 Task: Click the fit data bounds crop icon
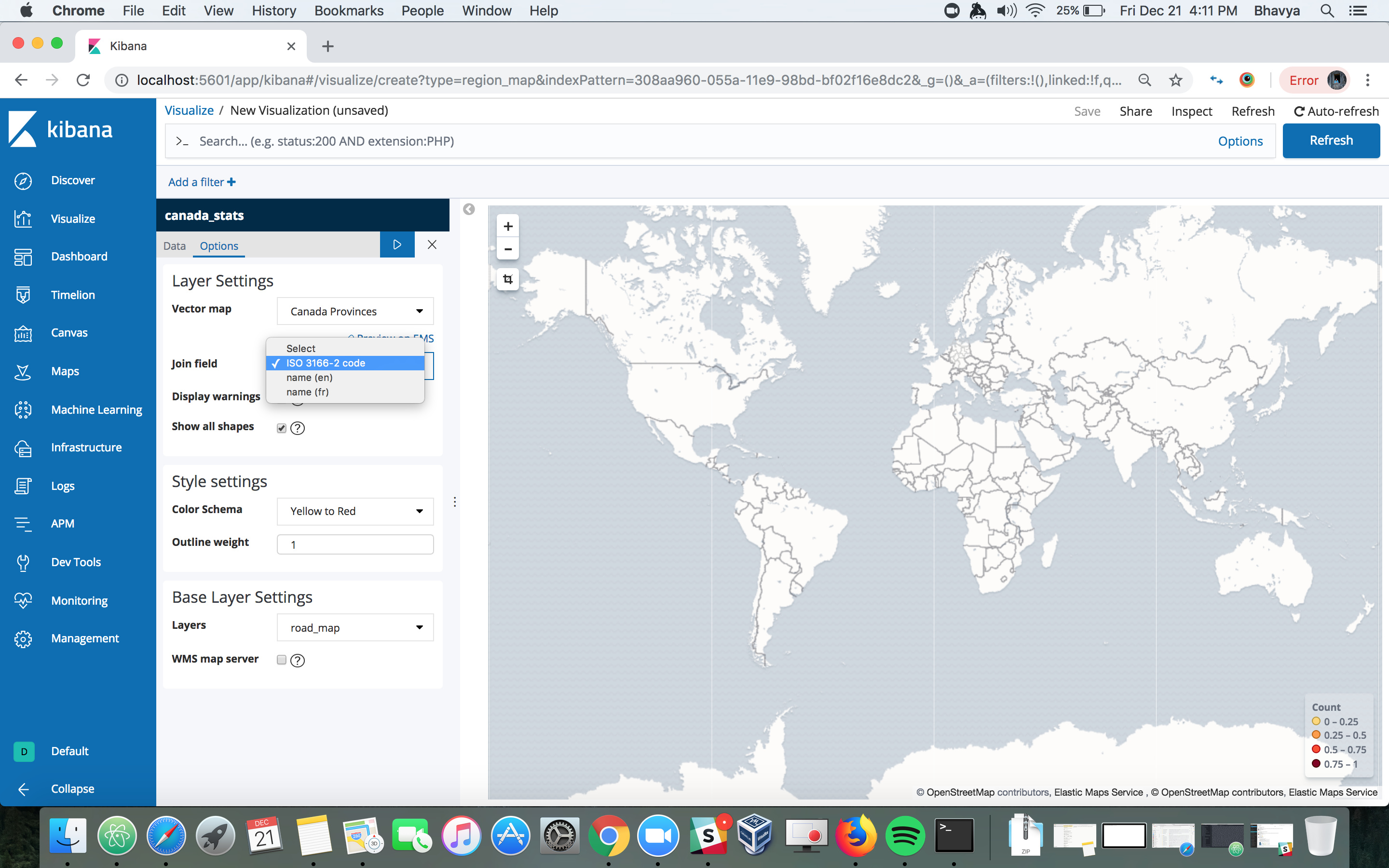507,280
